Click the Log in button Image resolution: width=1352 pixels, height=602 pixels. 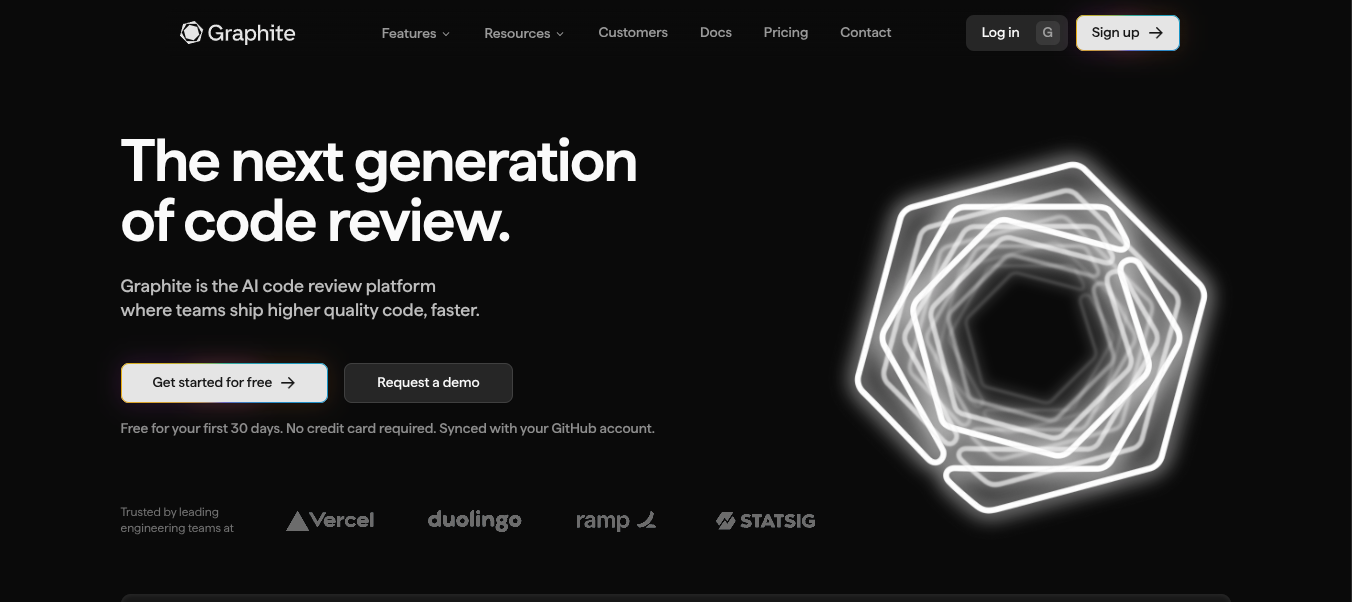click(x=1000, y=32)
